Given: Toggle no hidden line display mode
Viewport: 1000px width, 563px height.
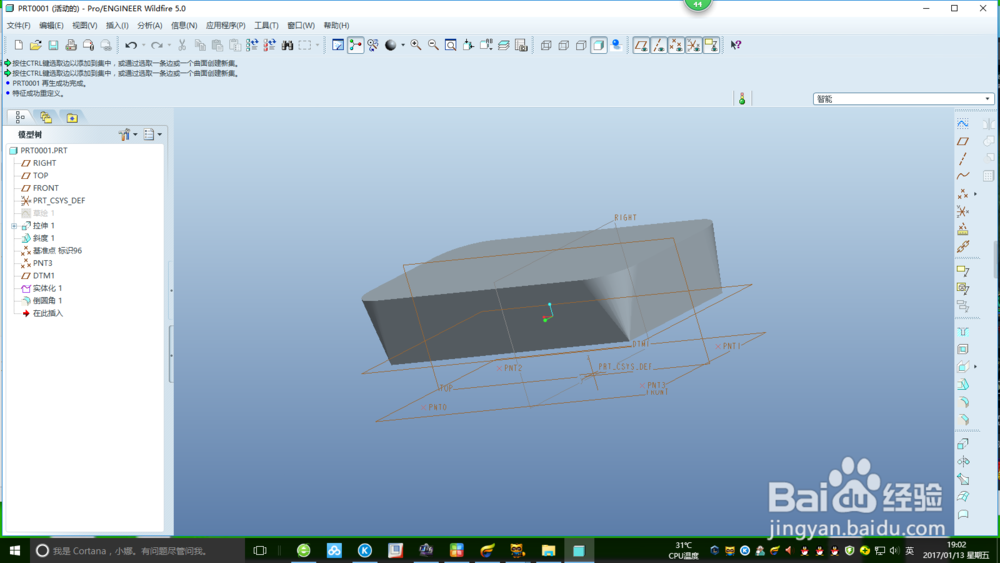Looking at the screenshot, I should point(581,45).
